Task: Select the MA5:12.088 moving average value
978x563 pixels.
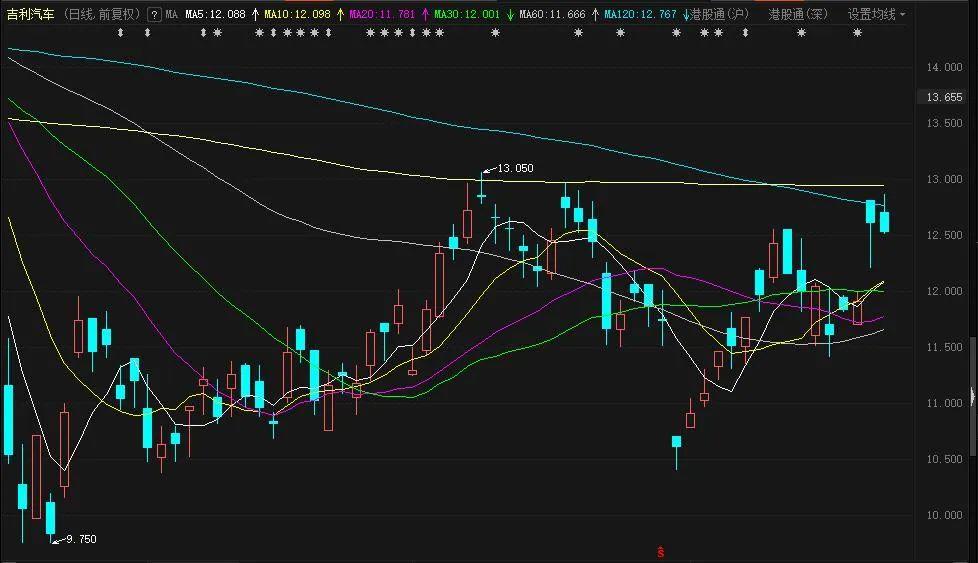Action: coord(215,14)
